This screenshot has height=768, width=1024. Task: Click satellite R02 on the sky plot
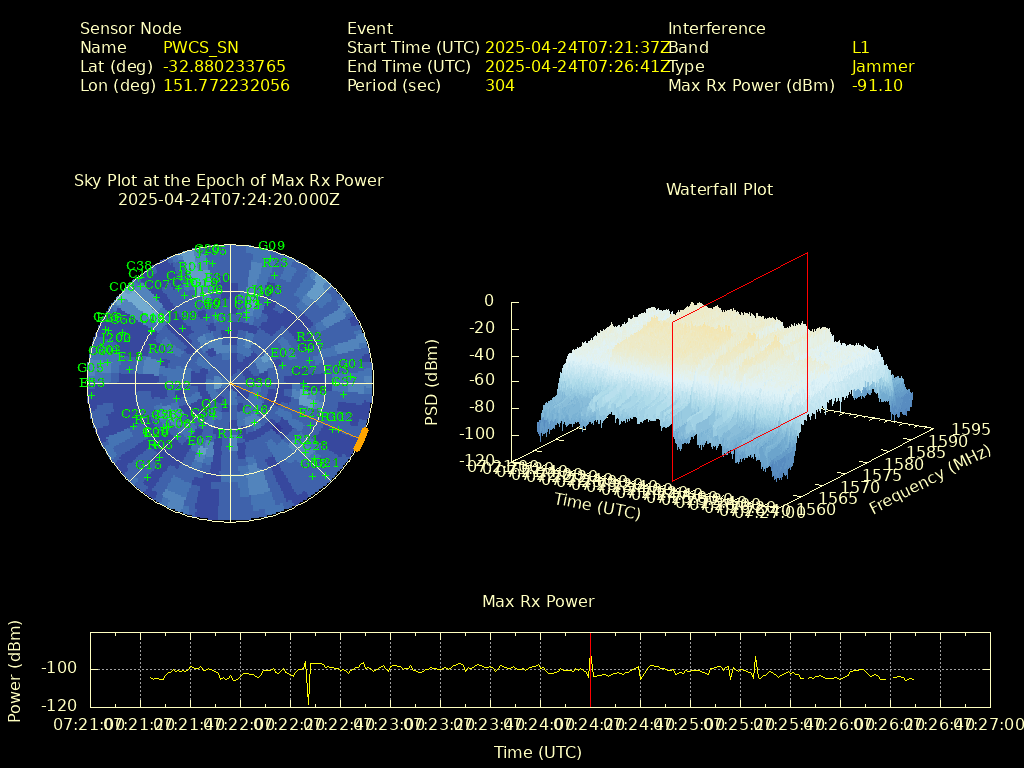161,349
